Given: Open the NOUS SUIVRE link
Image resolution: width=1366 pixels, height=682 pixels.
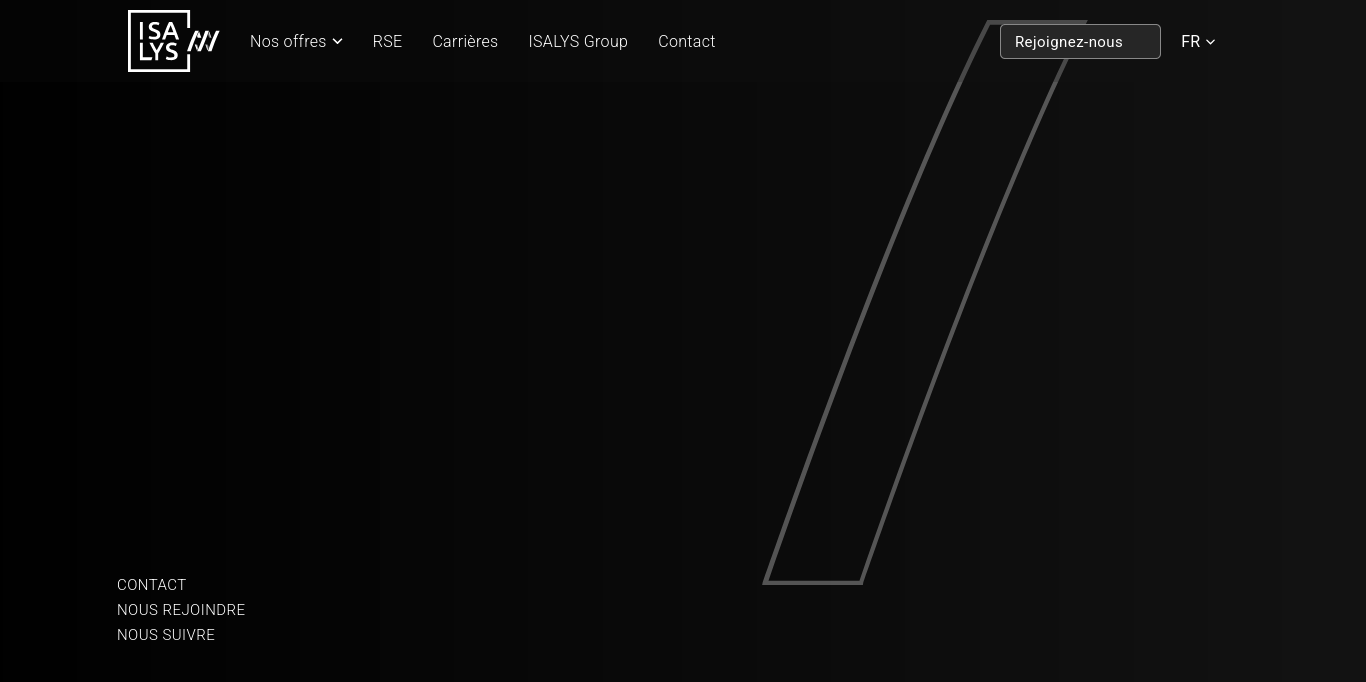Looking at the screenshot, I should point(166,635).
